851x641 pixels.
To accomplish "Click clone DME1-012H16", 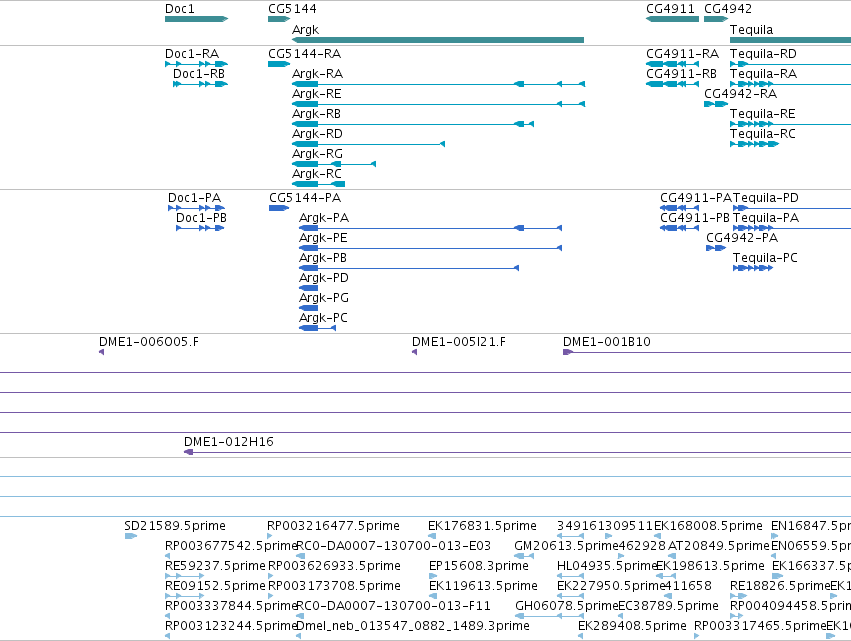I will (x=228, y=442).
